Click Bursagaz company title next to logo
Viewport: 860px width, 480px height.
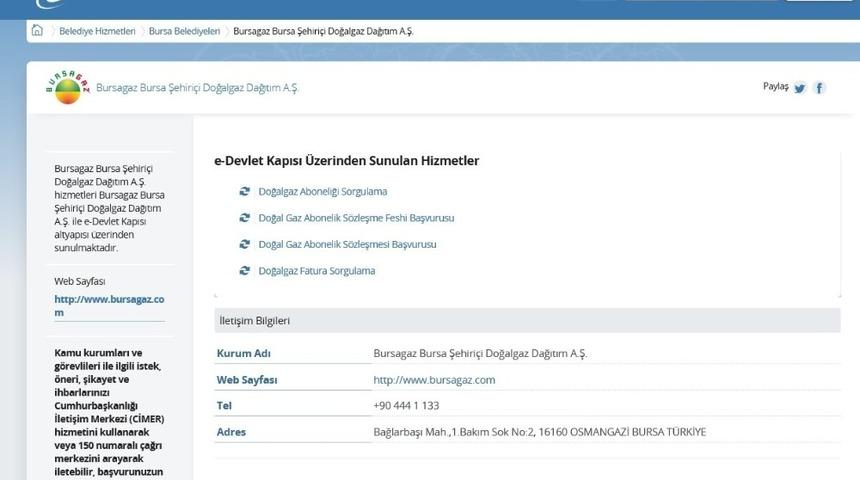click(x=197, y=88)
